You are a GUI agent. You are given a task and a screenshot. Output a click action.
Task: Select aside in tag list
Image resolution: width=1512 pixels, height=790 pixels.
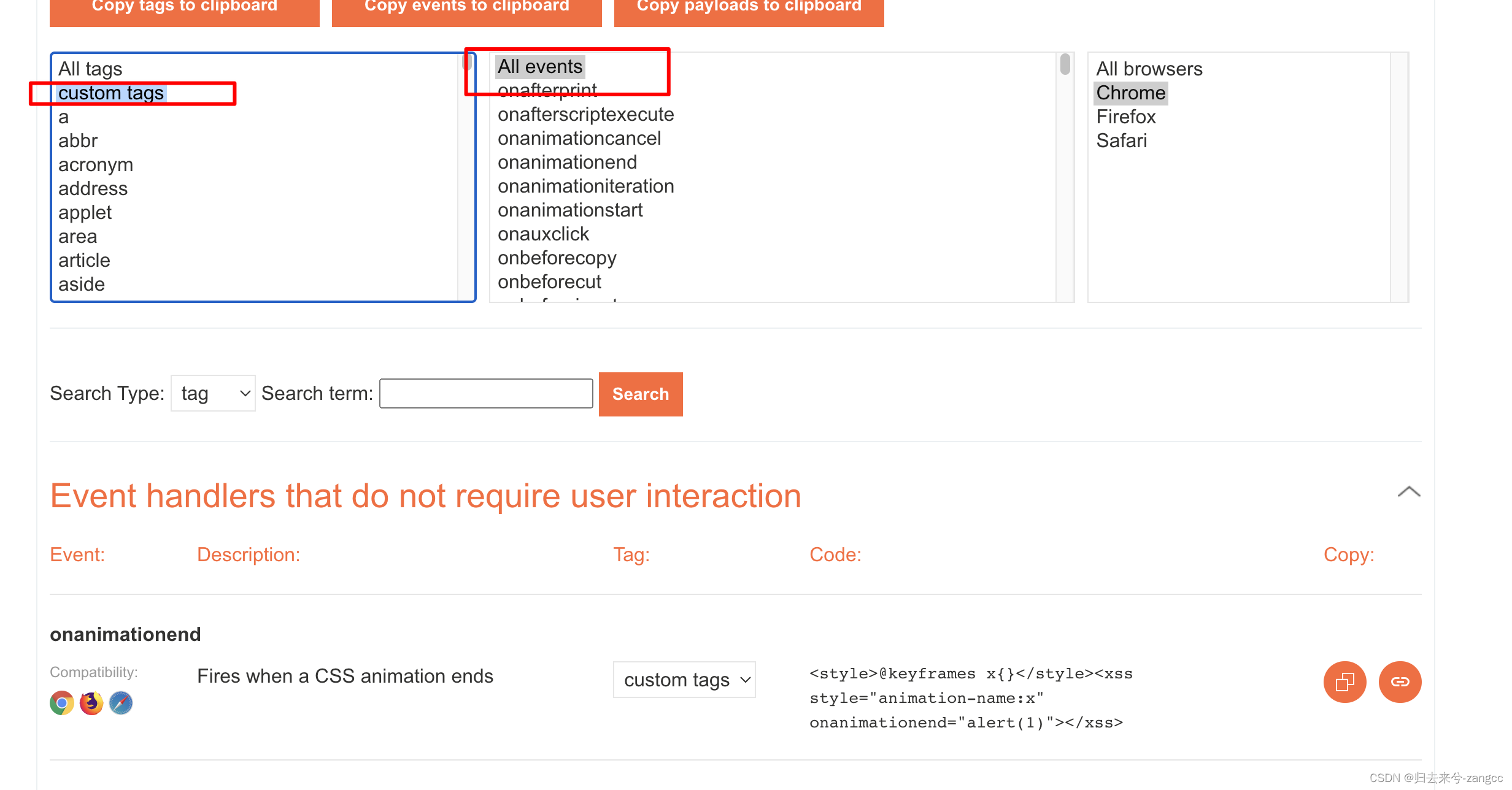(82, 284)
